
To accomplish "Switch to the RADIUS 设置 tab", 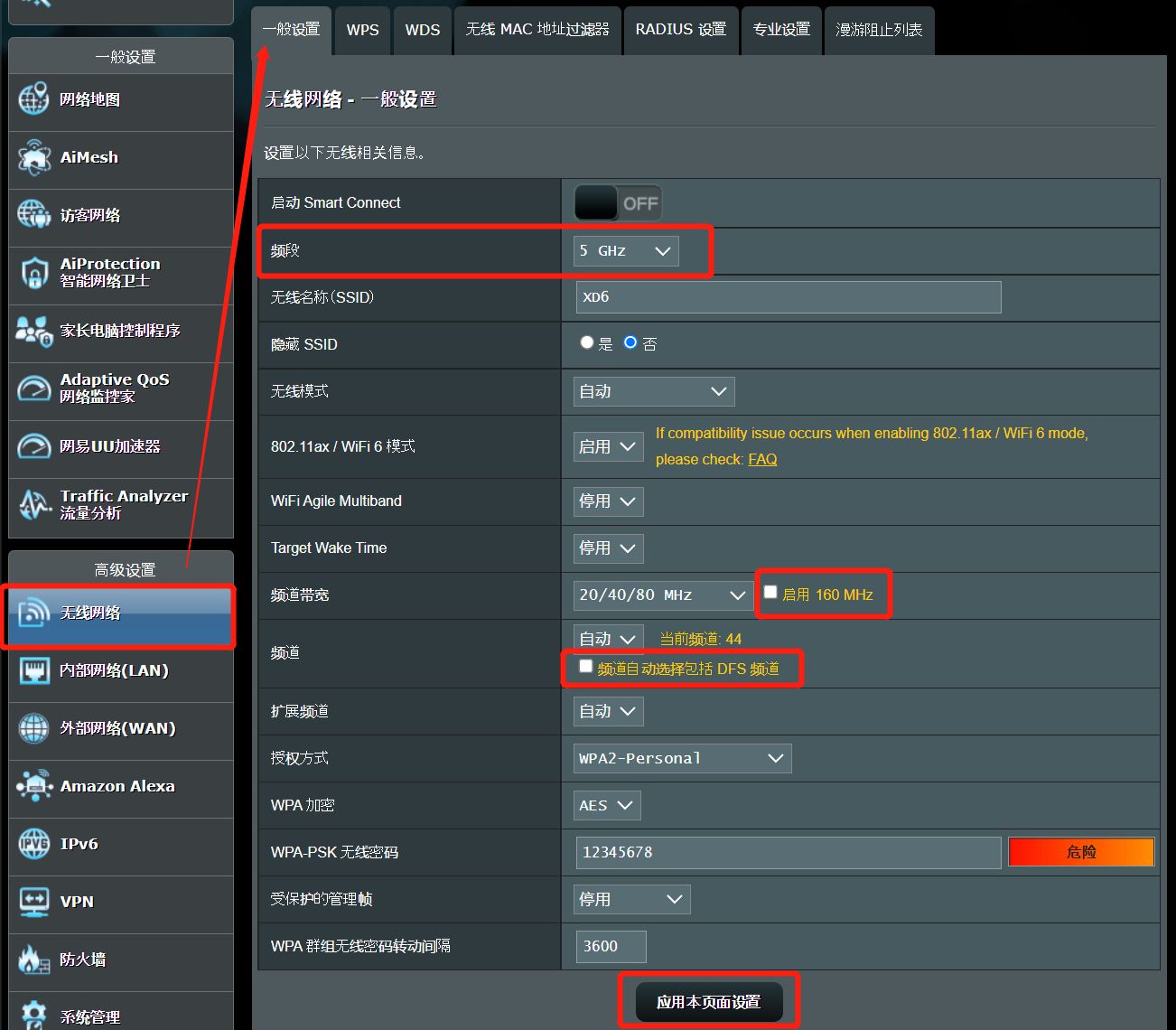I will [681, 30].
